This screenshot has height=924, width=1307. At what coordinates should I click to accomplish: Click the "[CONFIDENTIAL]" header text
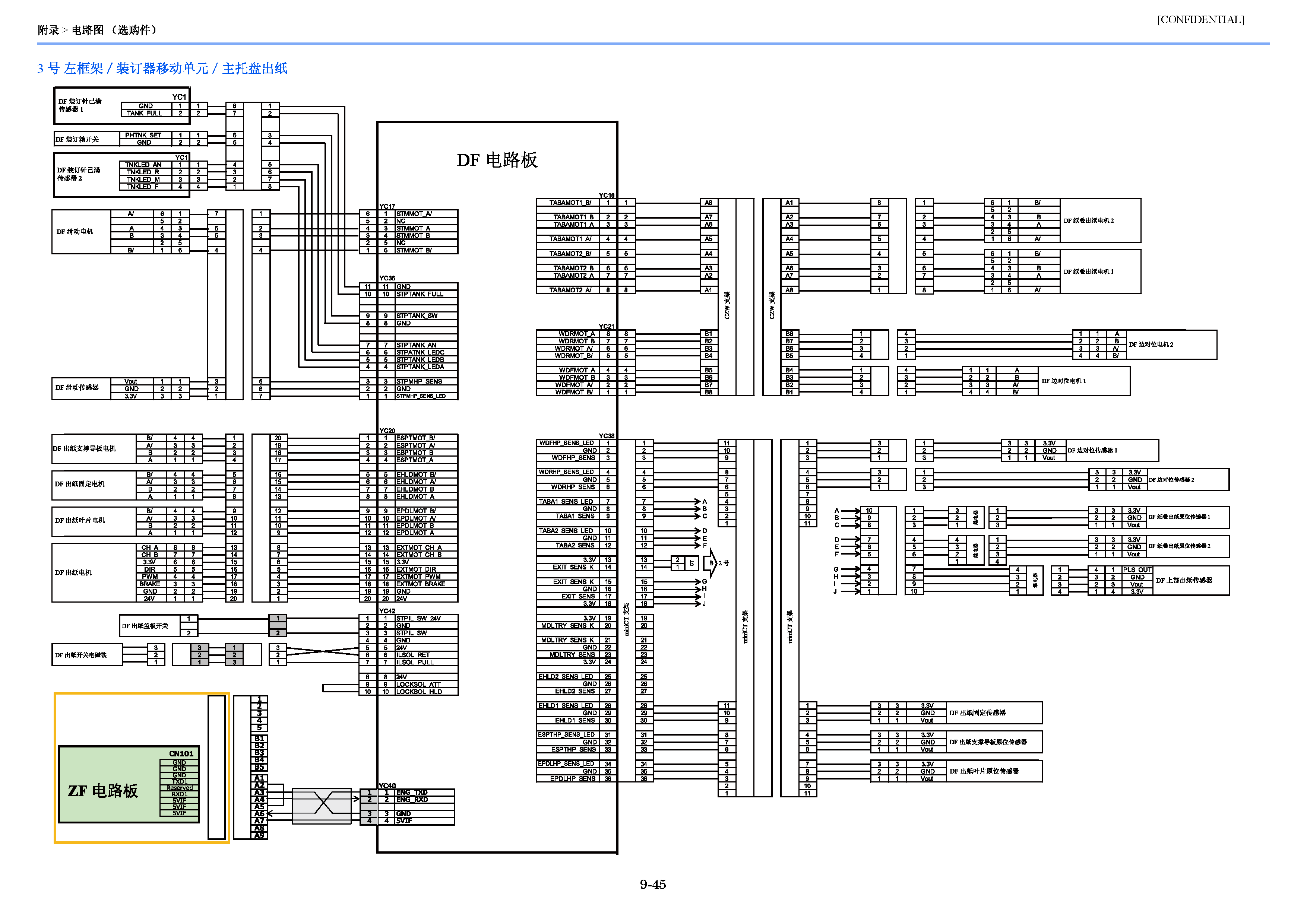pyautogui.click(x=1200, y=19)
